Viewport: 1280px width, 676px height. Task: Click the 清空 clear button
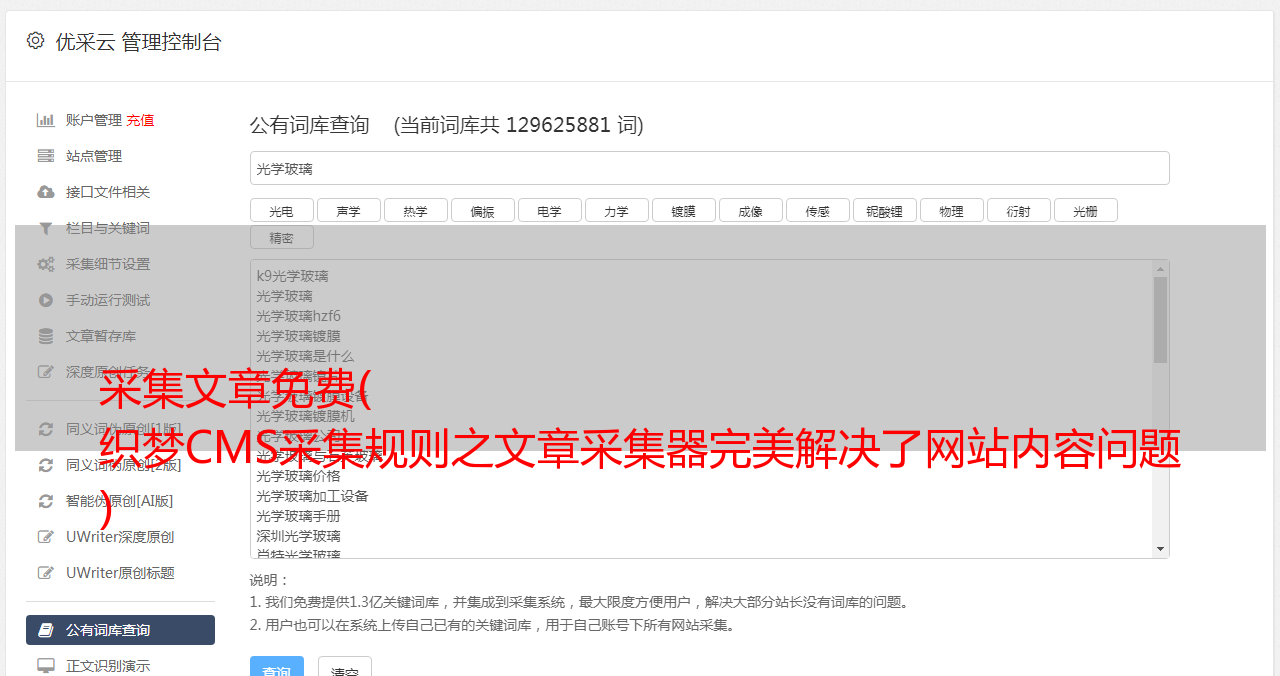(345, 668)
